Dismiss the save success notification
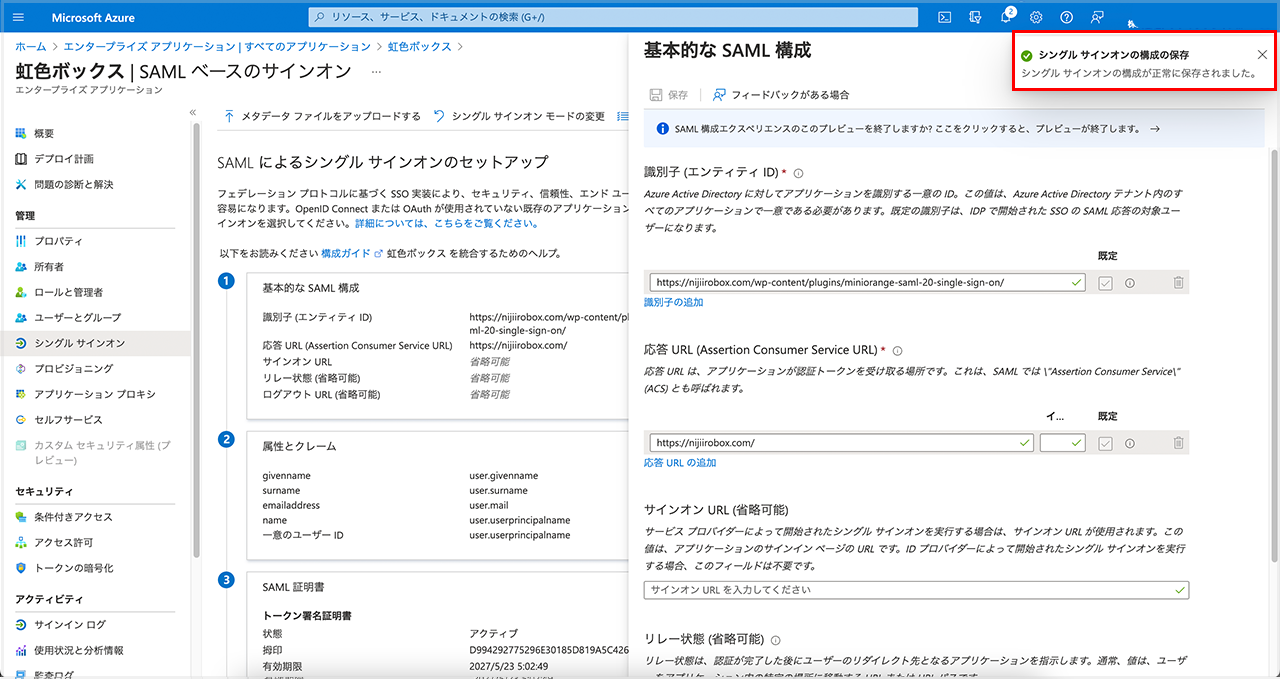The image size is (1280, 679). (x=1262, y=55)
